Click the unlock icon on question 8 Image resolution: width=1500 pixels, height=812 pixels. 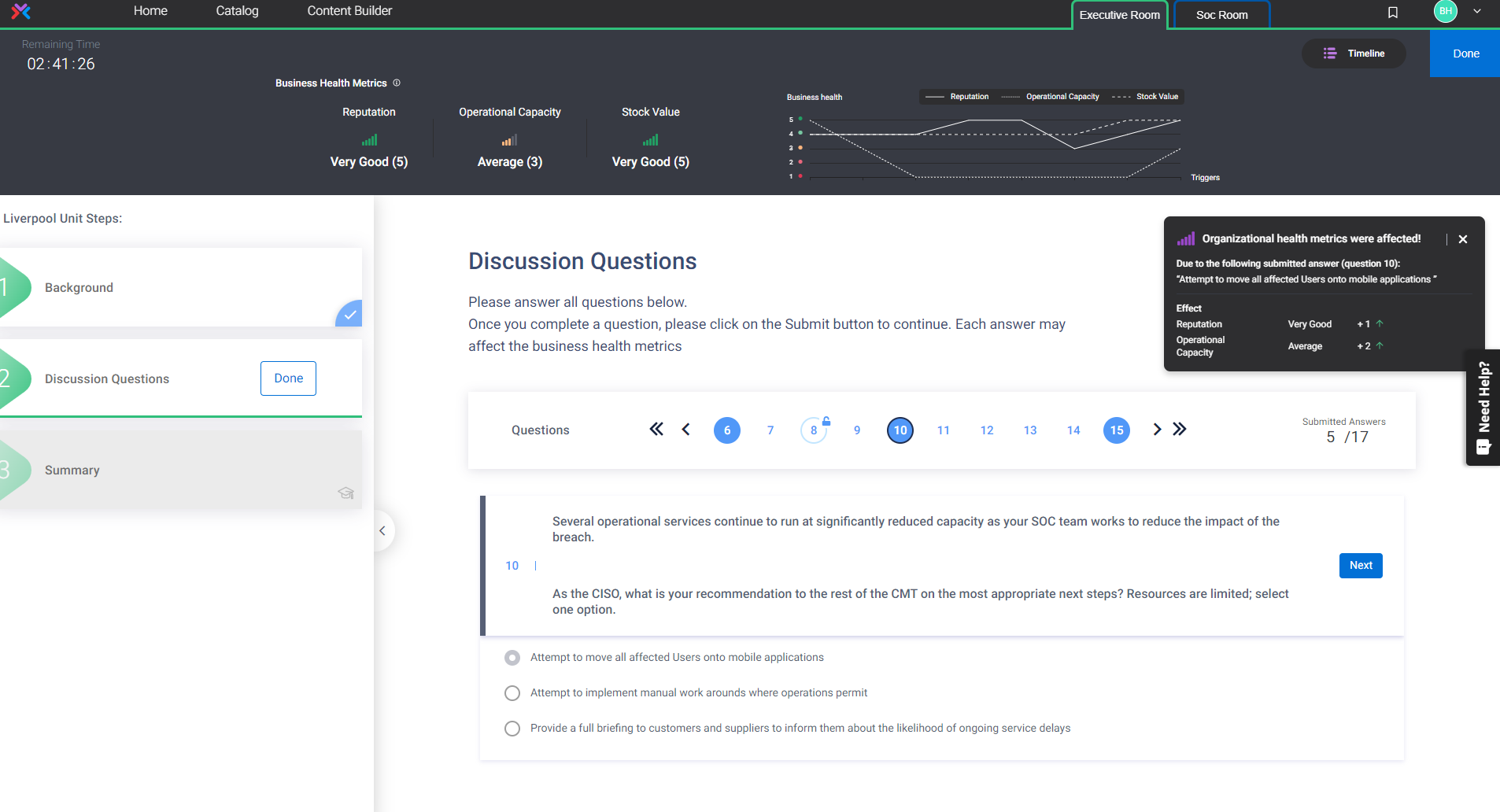pyautogui.click(x=826, y=421)
